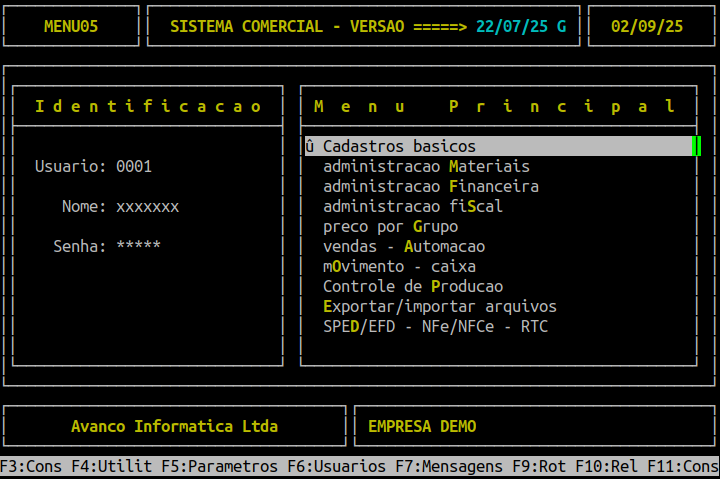Open SPED/EFD - NFe/NFCe - RTC
This screenshot has width=720, height=479.
pos(435,327)
